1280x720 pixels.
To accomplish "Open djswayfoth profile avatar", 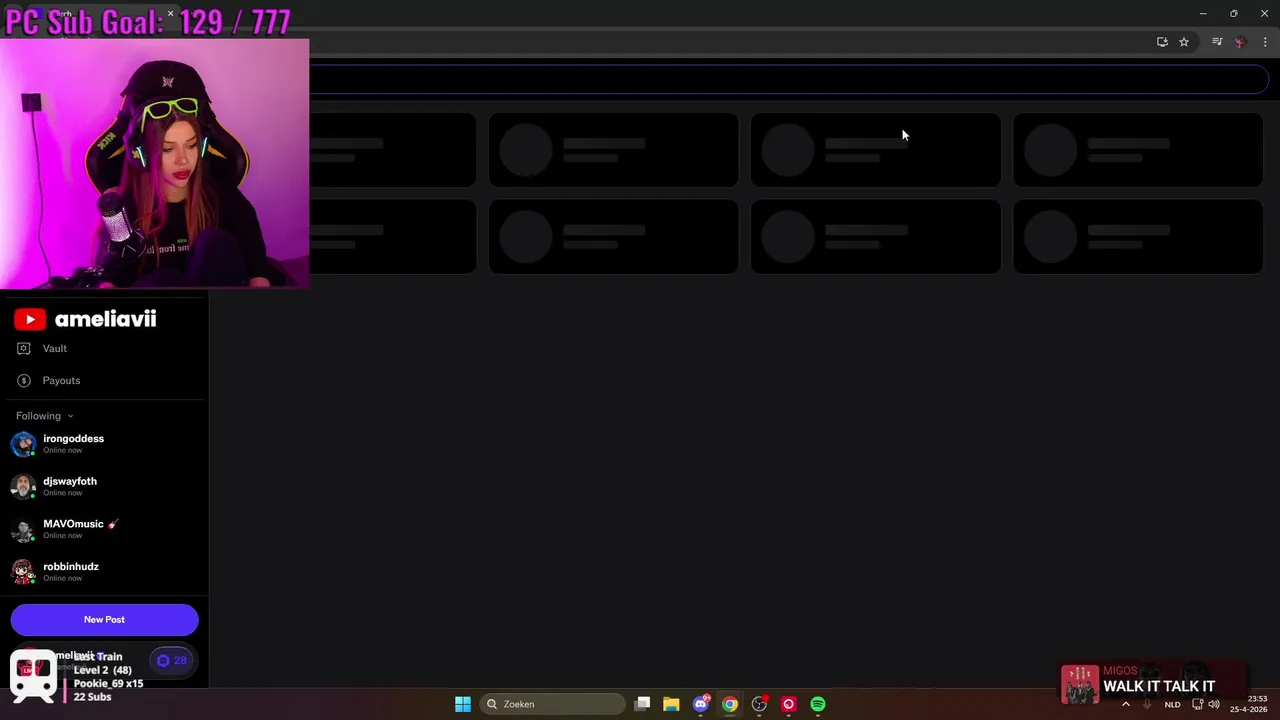I will click(x=23, y=487).
